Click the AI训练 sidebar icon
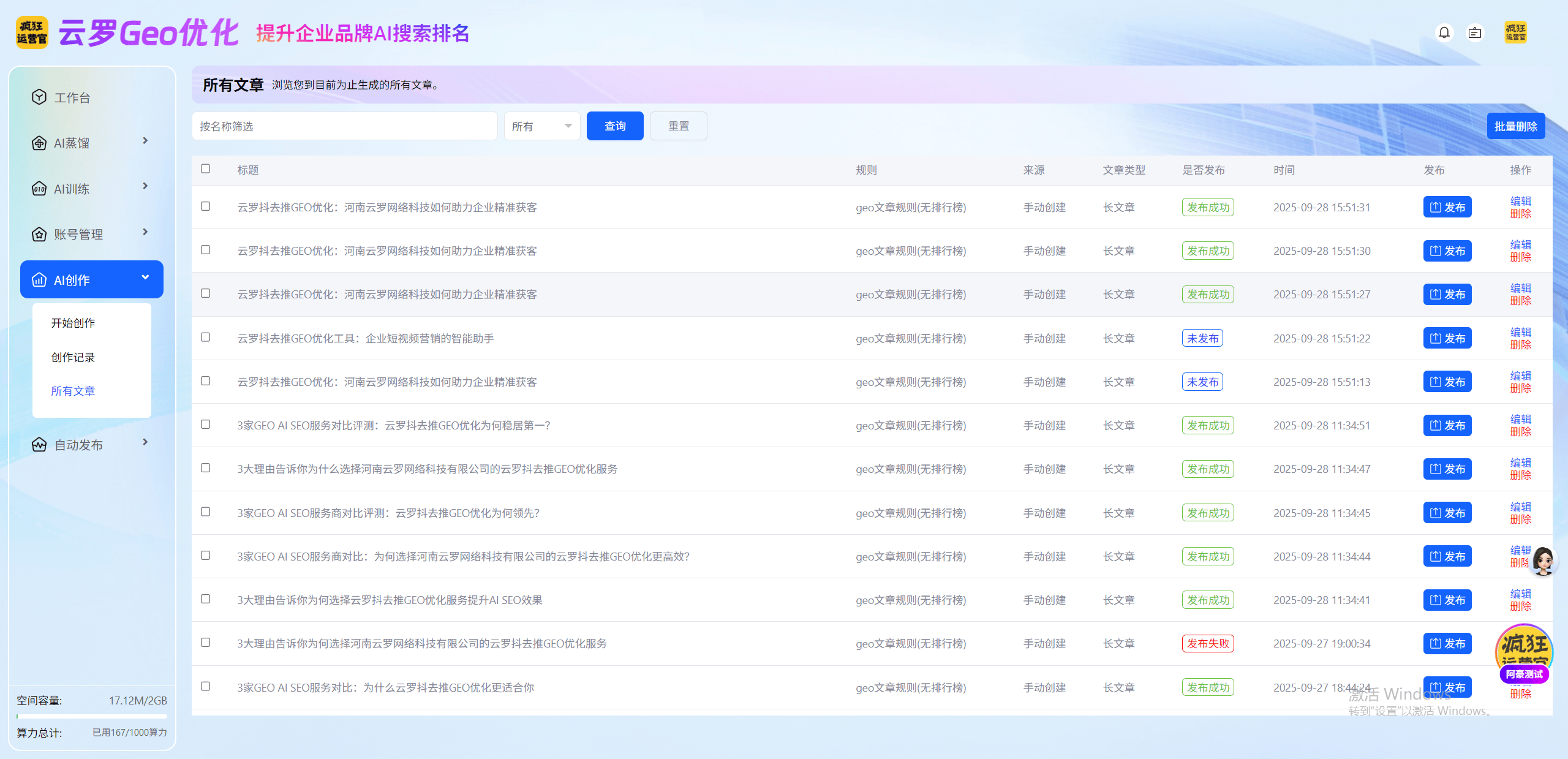1568x759 pixels. [x=39, y=189]
